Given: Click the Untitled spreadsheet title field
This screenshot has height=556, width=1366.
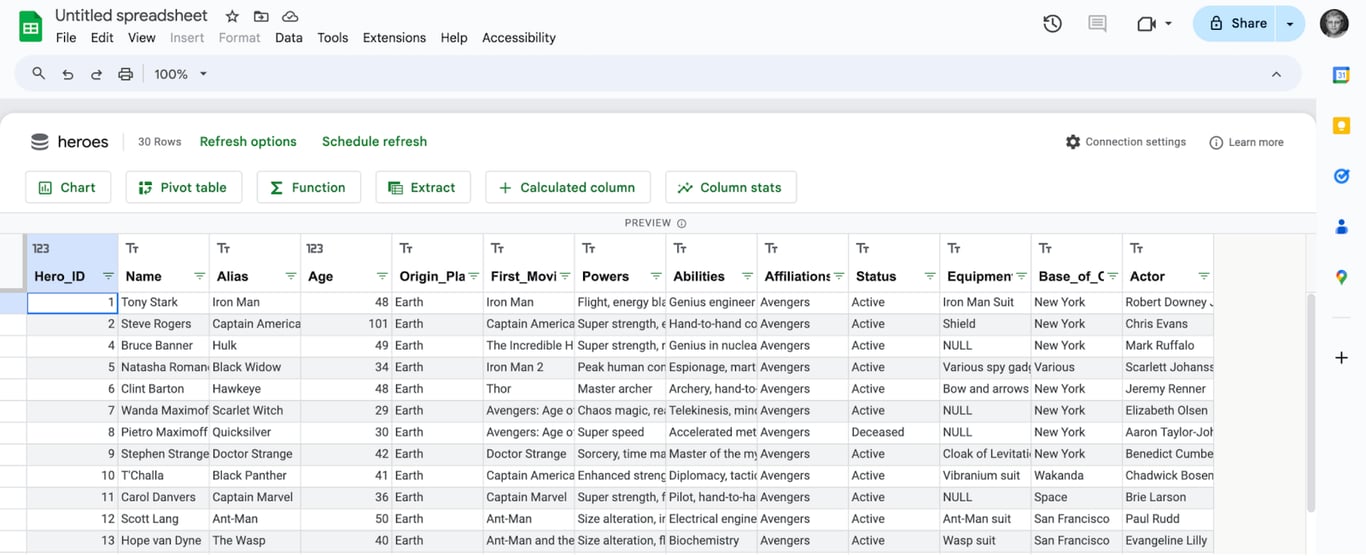Looking at the screenshot, I should click(131, 16).
